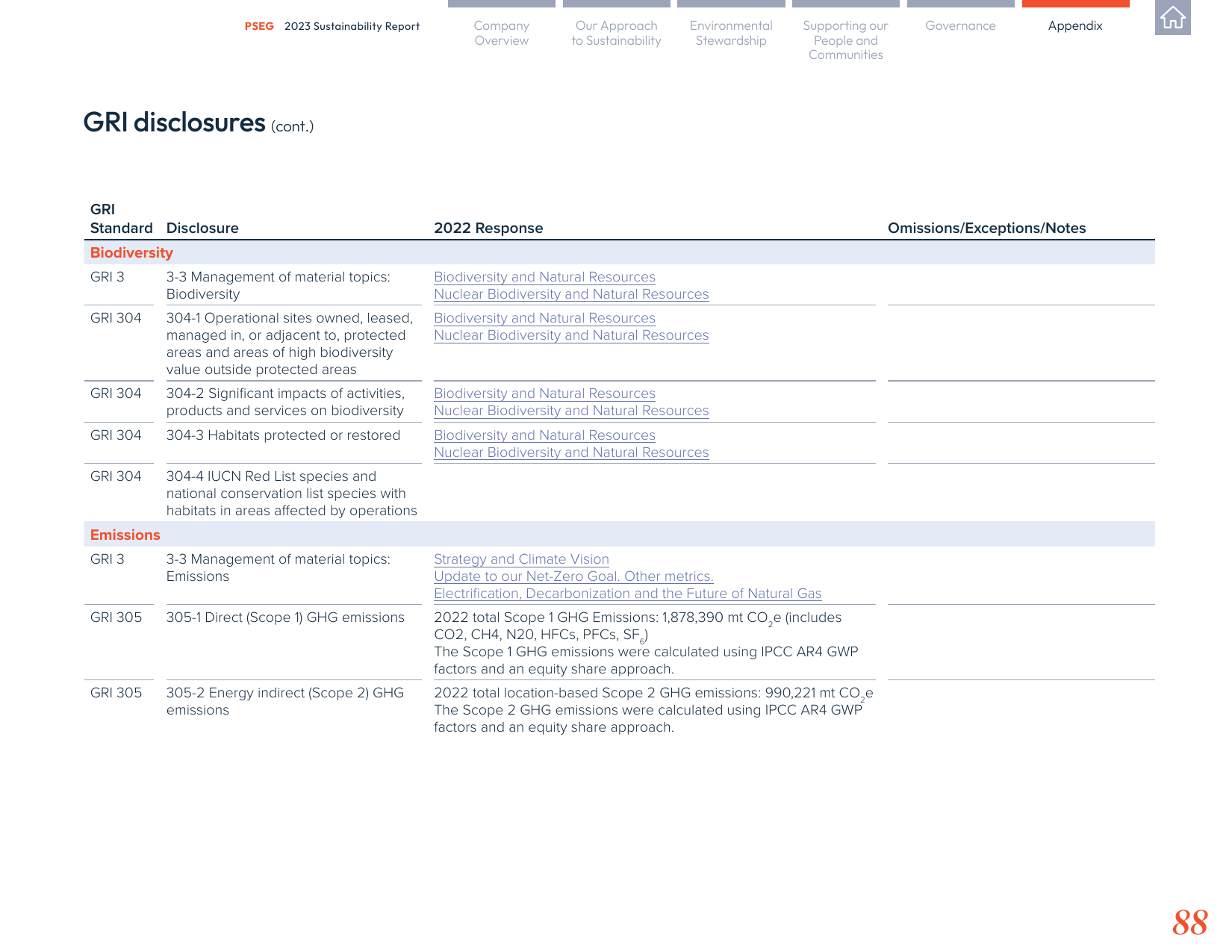Click the '2022 total Scope 1 GHG Emissions' response
The height and width of the screenshot is (952, 1232).
coord(646,643)
